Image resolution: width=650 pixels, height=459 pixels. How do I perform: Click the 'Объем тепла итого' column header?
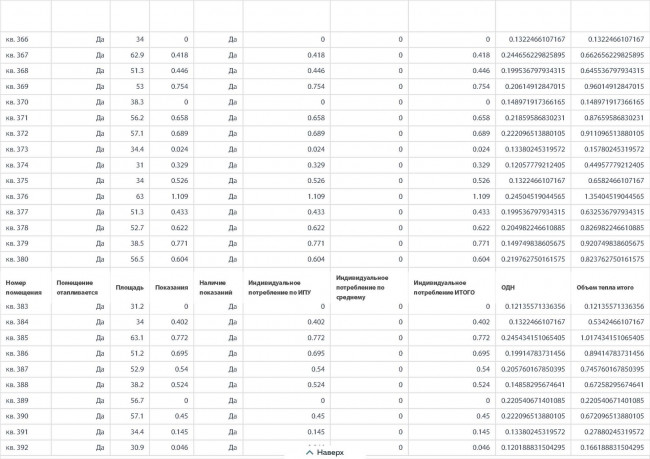pos(605,287)
